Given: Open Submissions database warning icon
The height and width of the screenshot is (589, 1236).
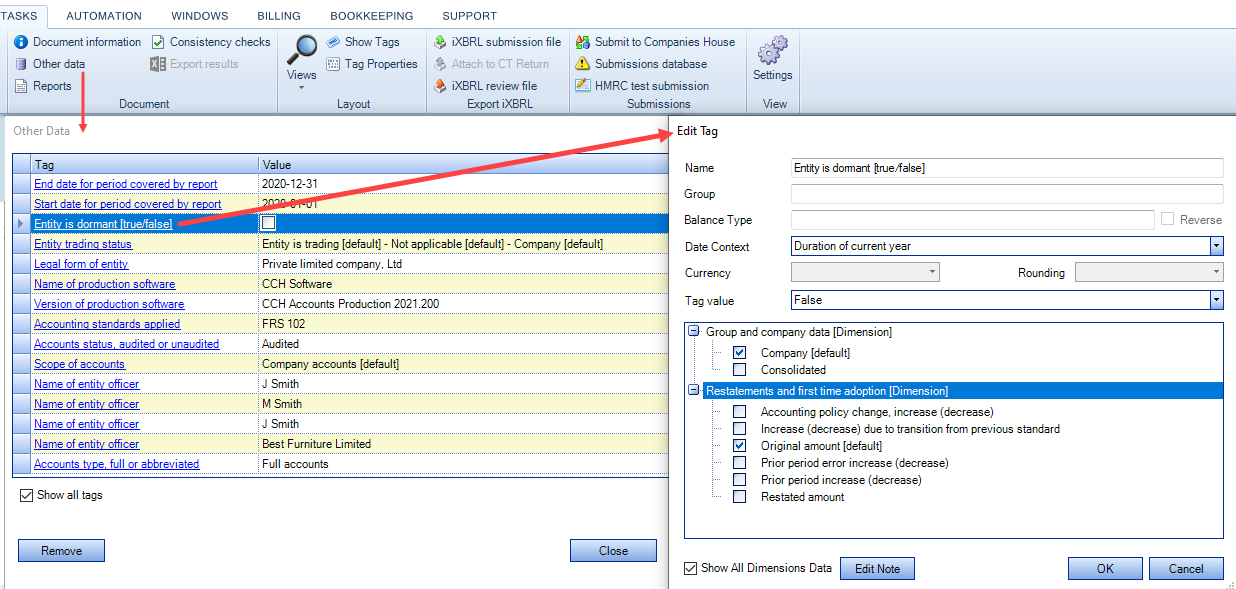Looking at the screenshot, I should [x=583, y=64].
